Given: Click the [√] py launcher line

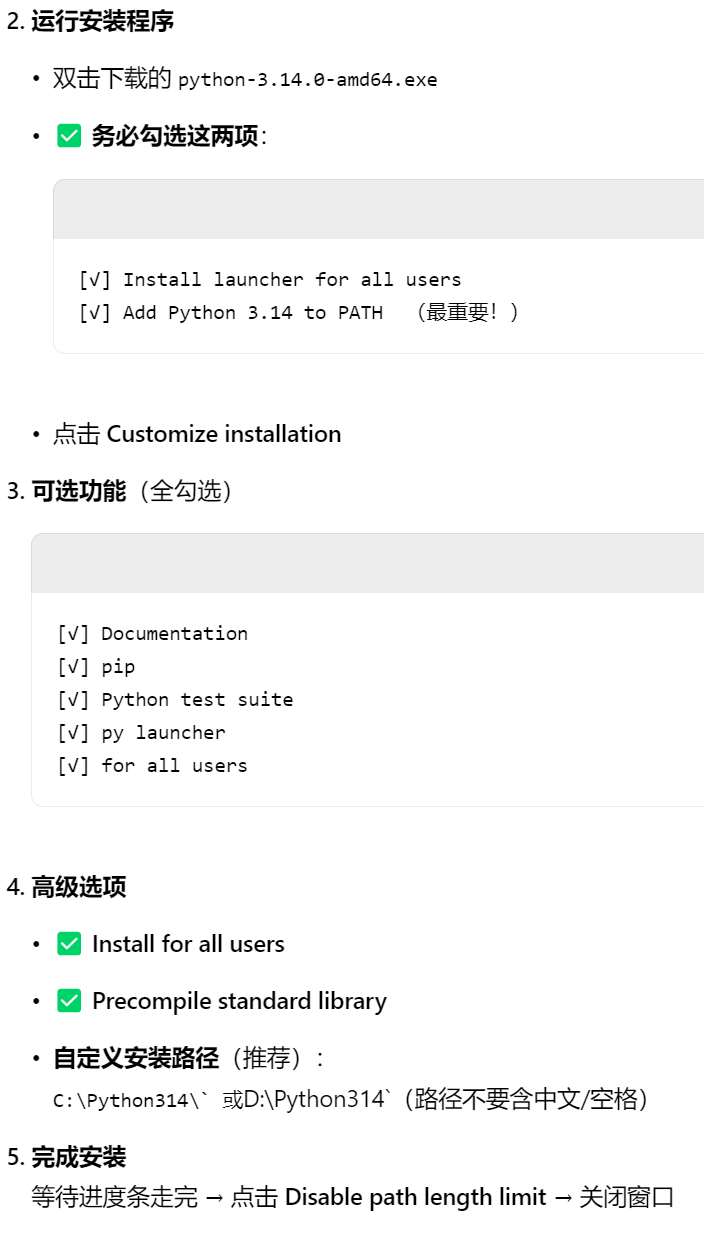Looking at the screenshot, I should [142, 732].
